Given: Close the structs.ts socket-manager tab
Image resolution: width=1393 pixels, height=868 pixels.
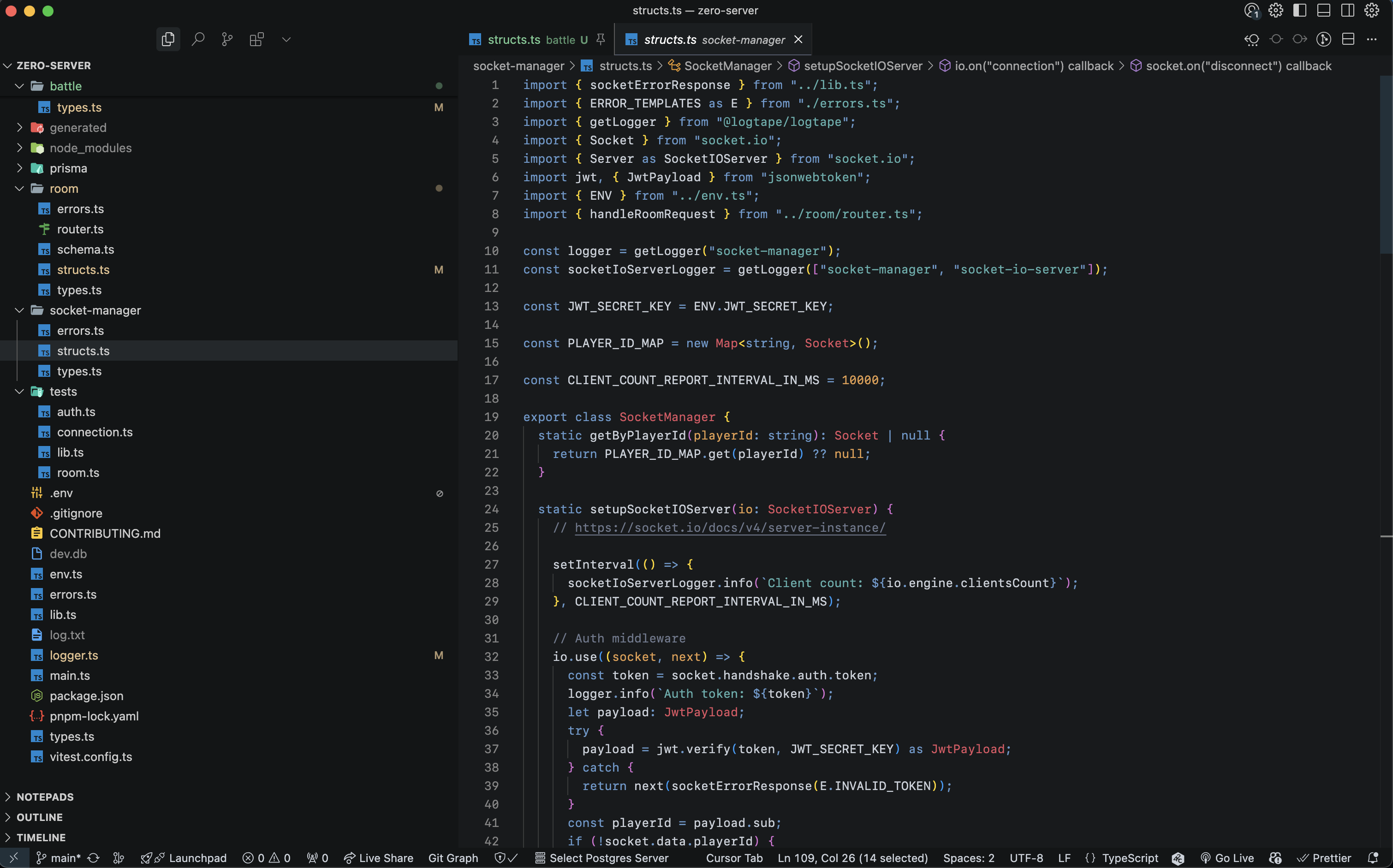Looking at the screenshot, I should (x=798, y=39).
